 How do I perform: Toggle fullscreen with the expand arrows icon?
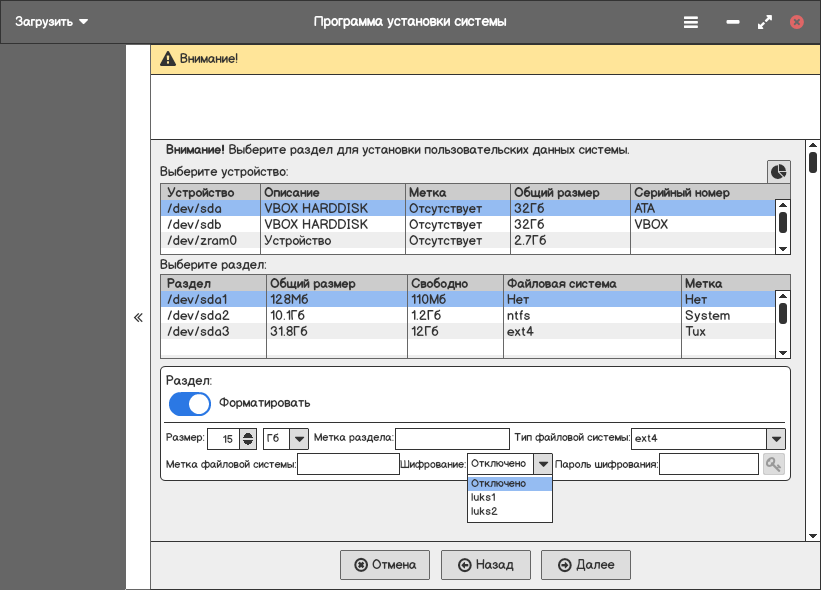(765, 21)
